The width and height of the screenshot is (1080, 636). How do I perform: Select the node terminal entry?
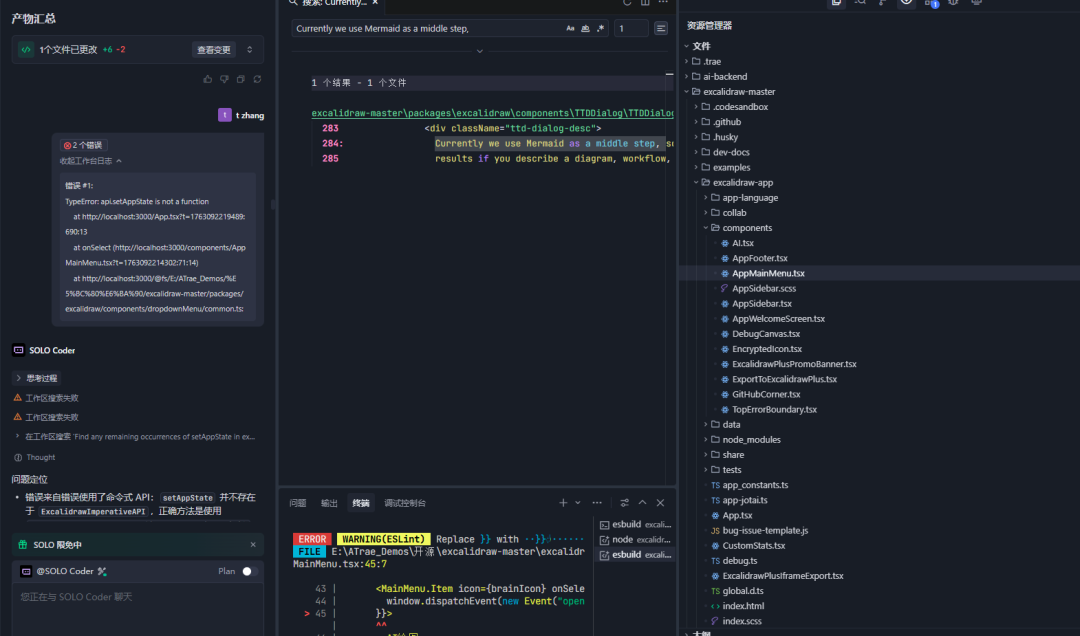[x=635, y=540]
